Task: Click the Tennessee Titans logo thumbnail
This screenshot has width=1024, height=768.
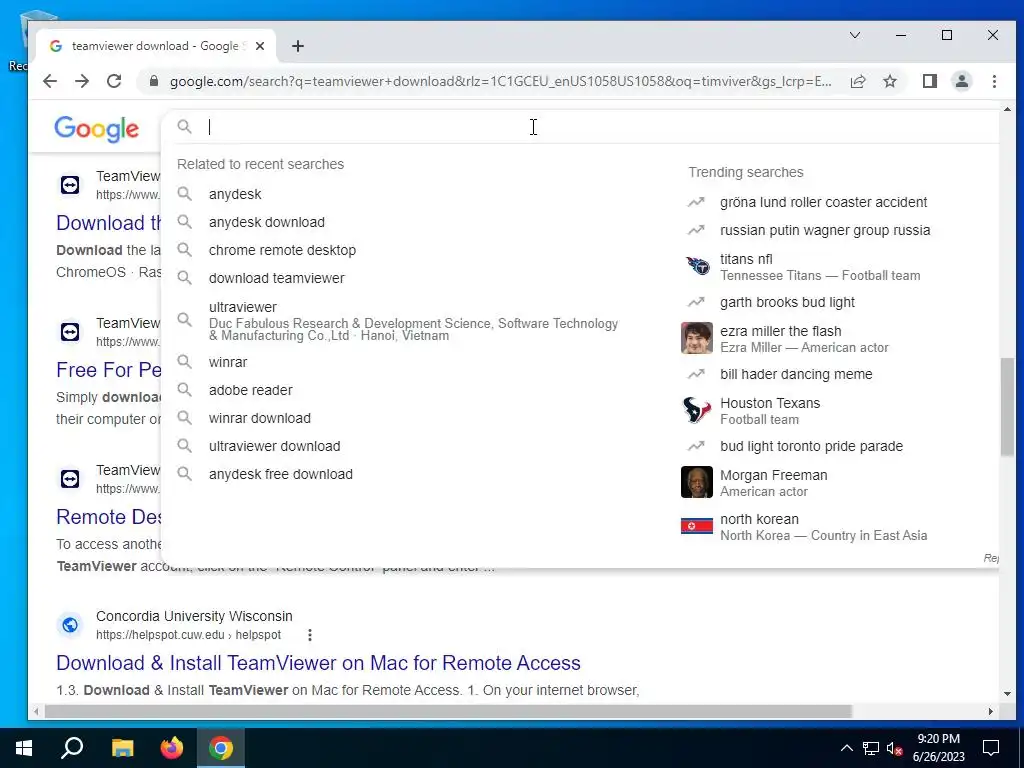Action: coord(697,266)
